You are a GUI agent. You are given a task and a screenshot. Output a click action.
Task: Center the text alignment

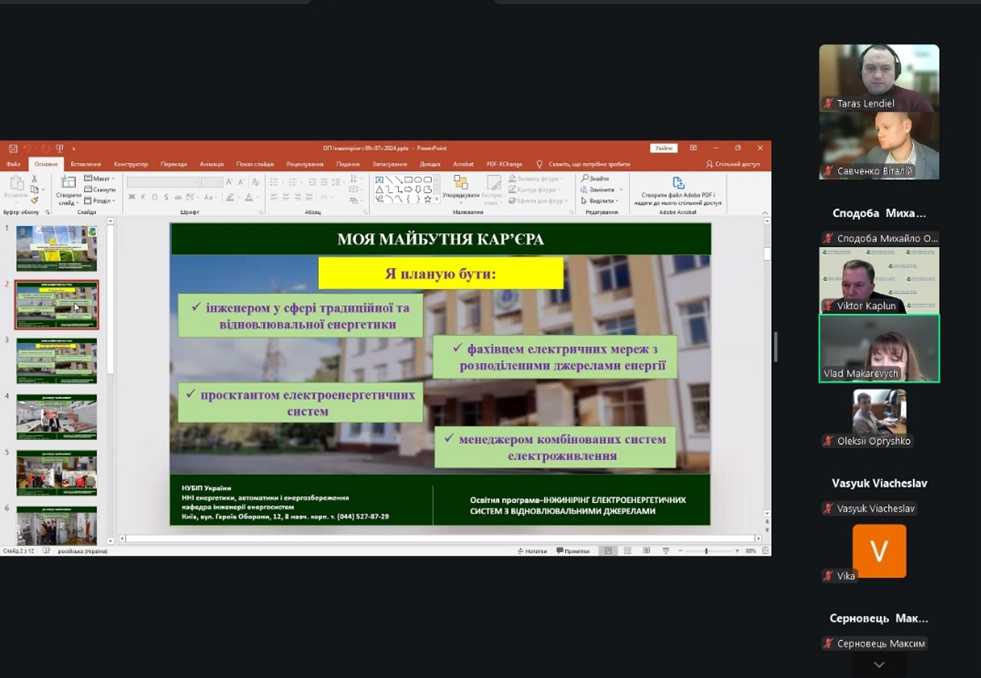coord(286,197)
